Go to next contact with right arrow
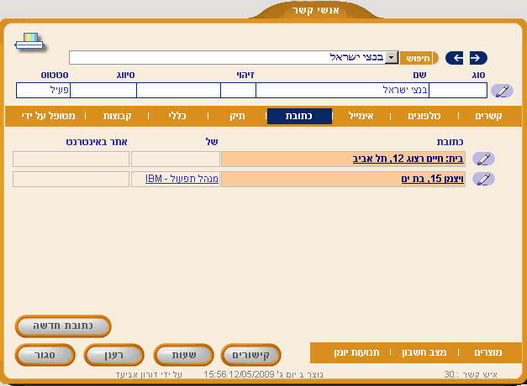527x386 pixels. [x=478, y=58]
